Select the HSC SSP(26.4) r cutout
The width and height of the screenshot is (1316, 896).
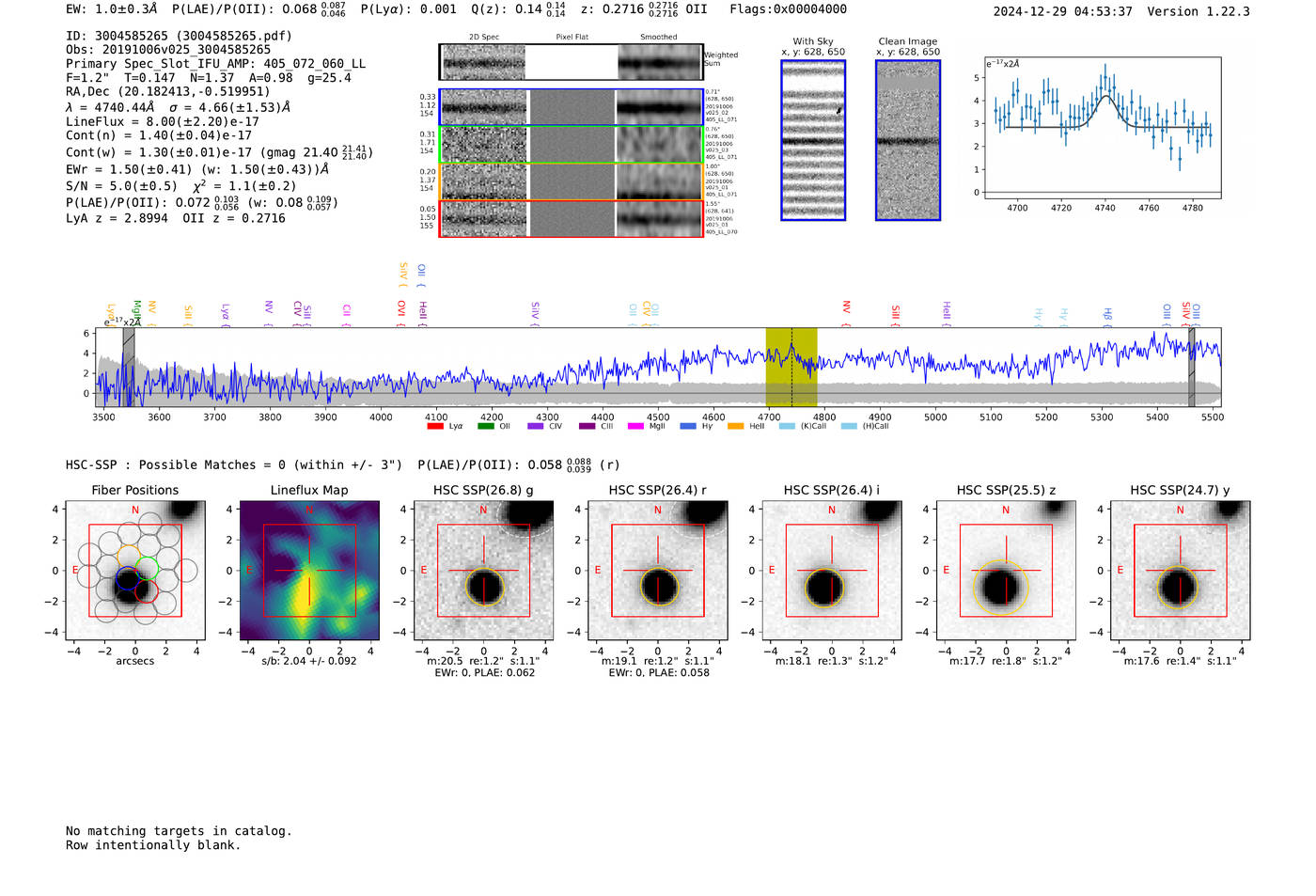(x=658, y=571)
